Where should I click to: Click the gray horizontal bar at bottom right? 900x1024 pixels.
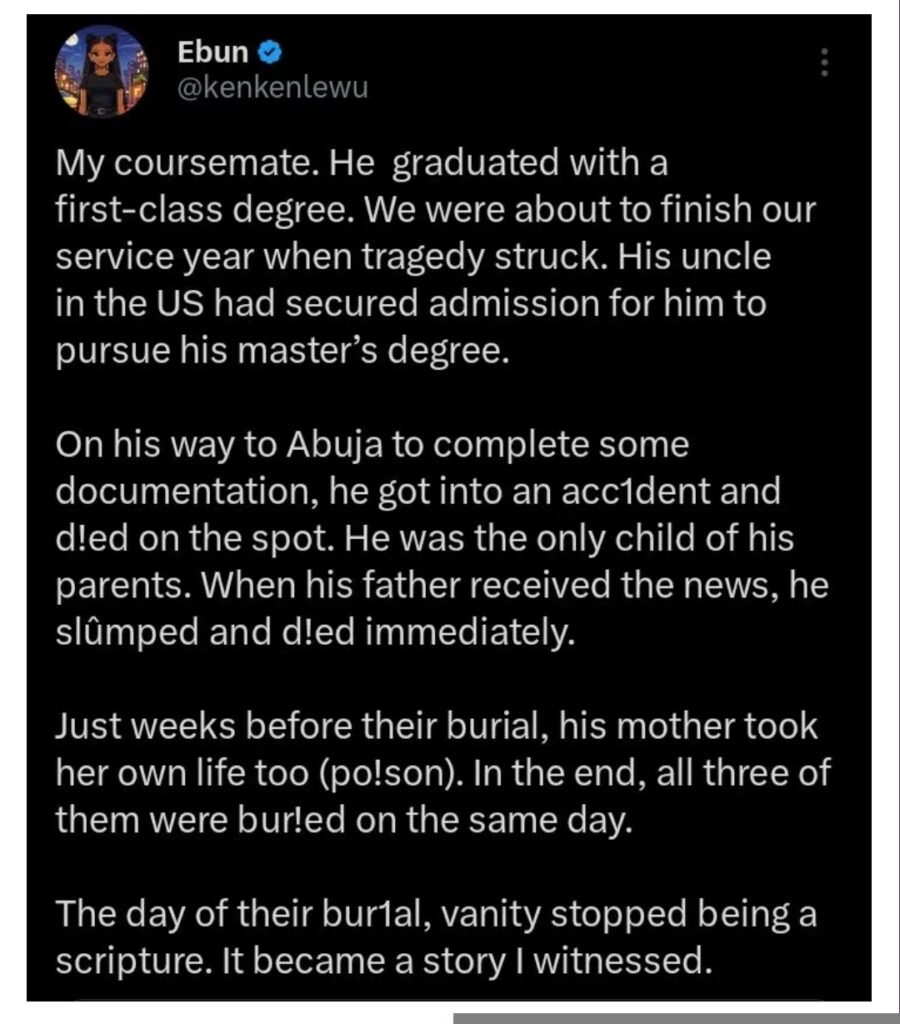[676, 1018]
